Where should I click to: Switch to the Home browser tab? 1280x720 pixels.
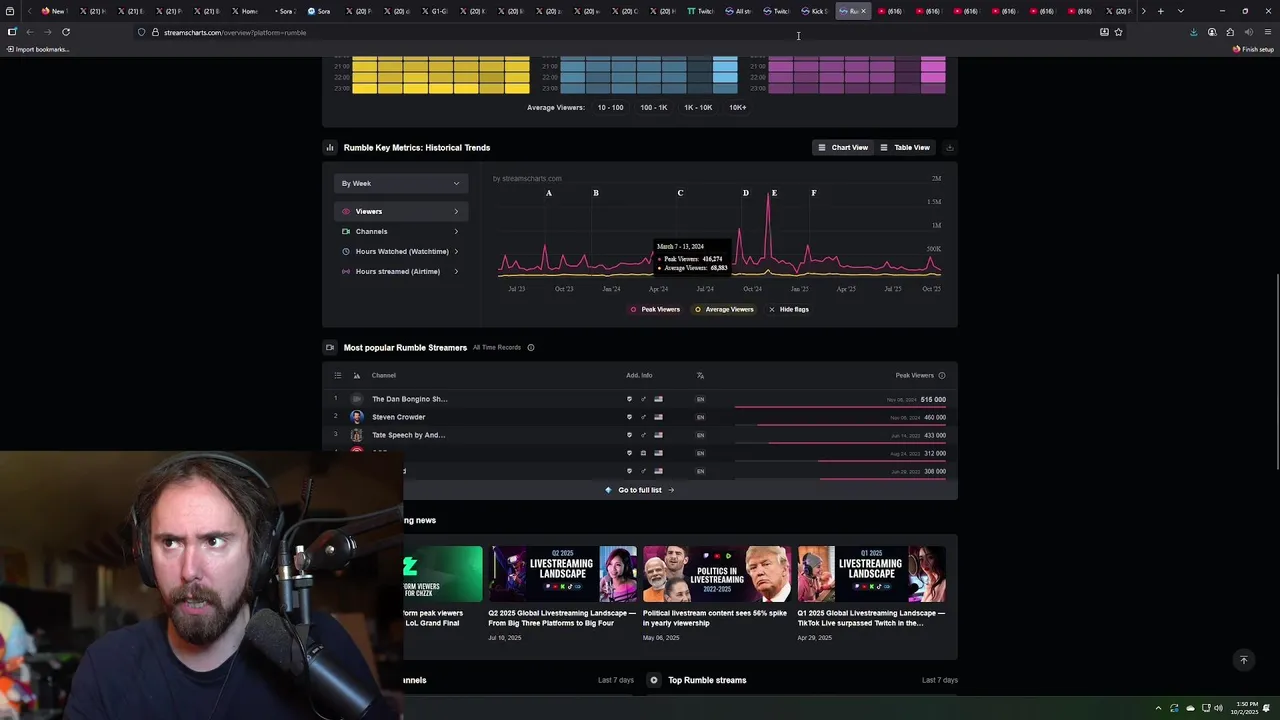pyautogui.click(x=245, y=11)
